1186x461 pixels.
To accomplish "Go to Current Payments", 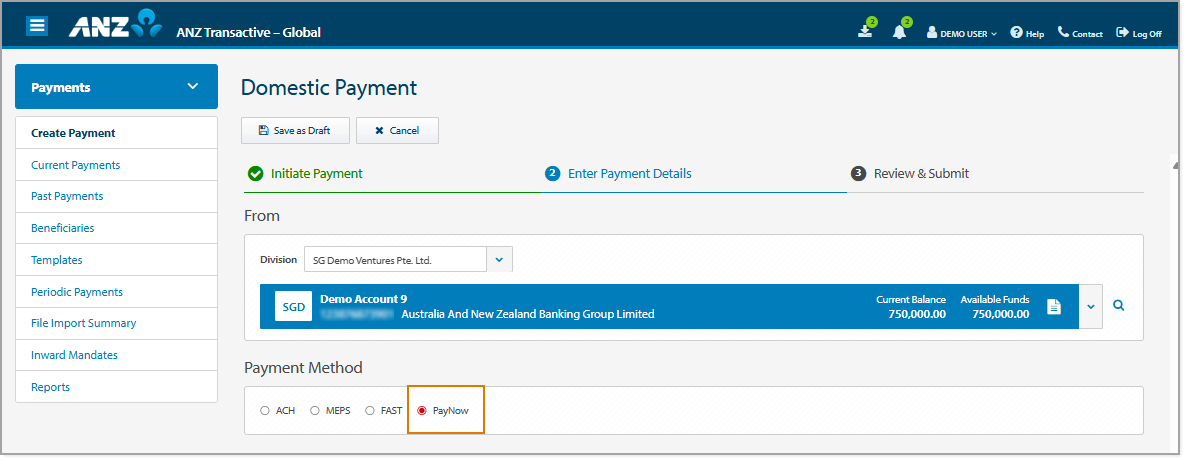I will tap(116, 164).
